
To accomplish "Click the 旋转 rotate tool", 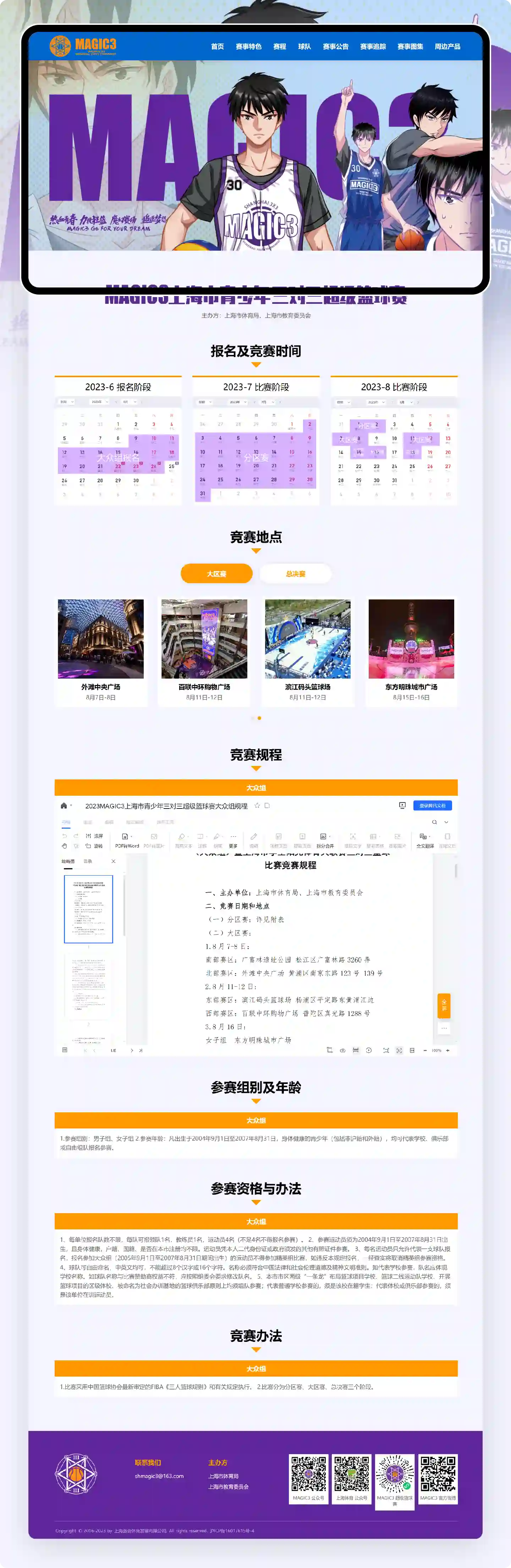I will pyautogui.click(x=94, y=845).
